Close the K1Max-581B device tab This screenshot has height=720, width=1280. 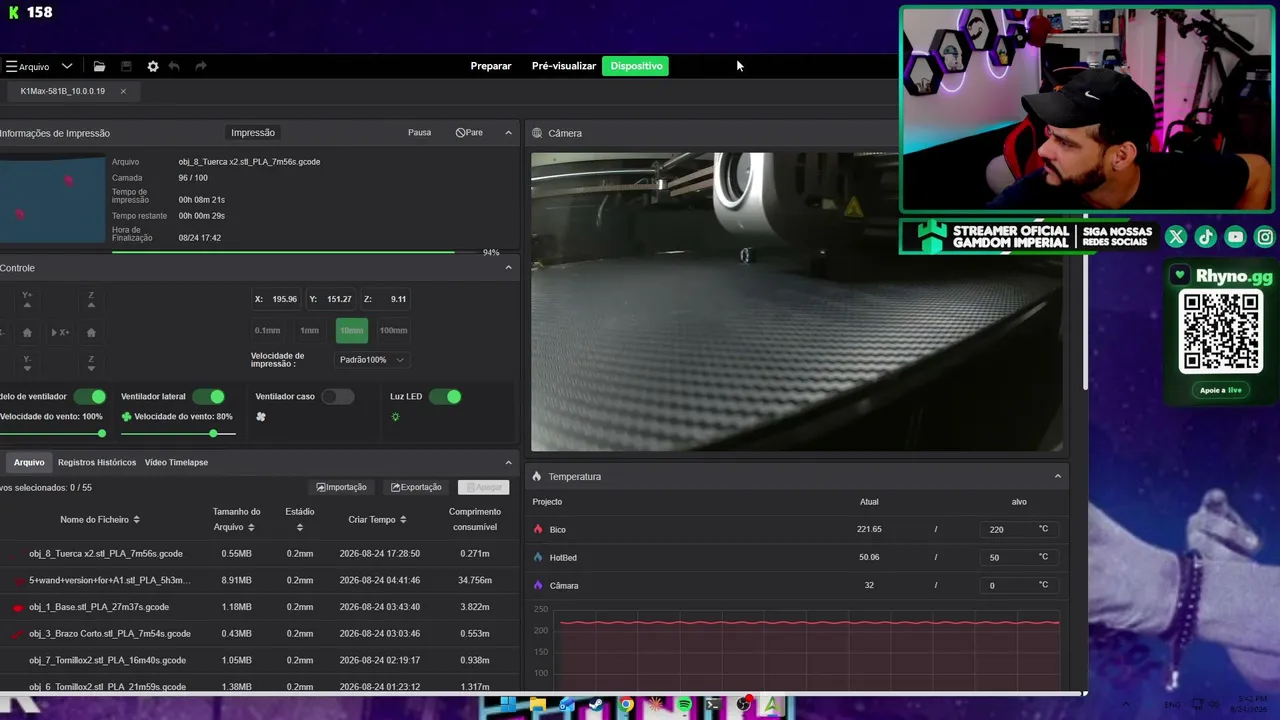123,91
